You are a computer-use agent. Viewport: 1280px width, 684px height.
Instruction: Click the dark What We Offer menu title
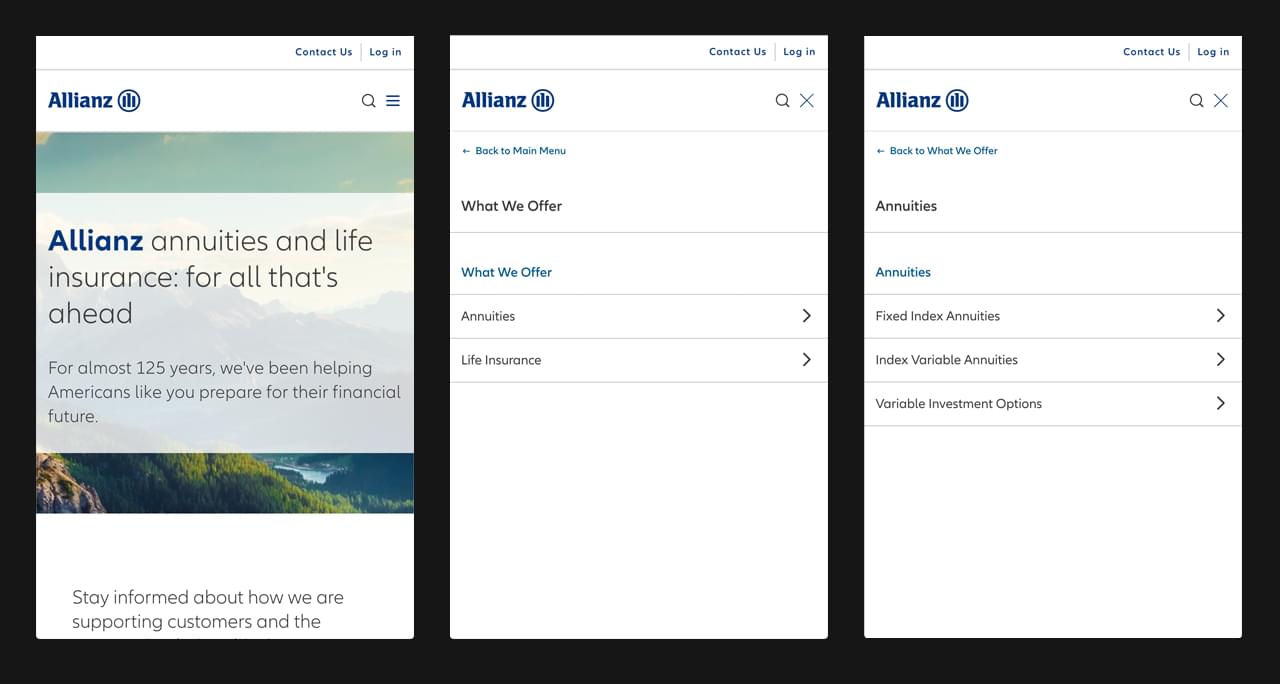coord(511,206)
